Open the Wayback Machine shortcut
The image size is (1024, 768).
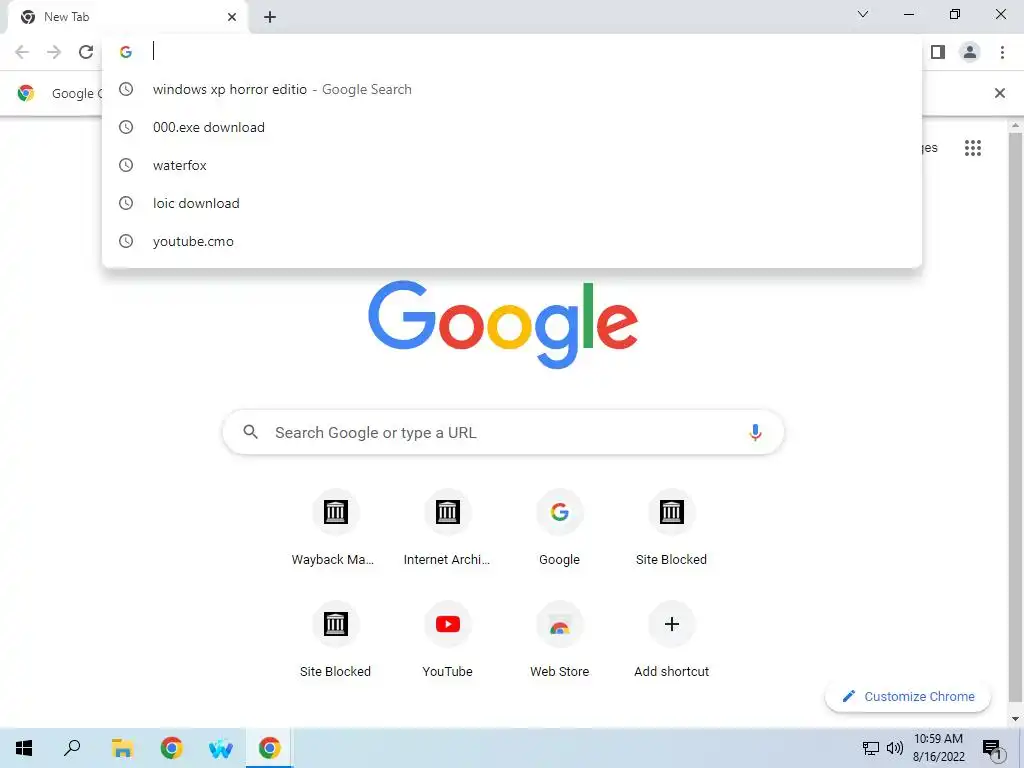(335, 528)
